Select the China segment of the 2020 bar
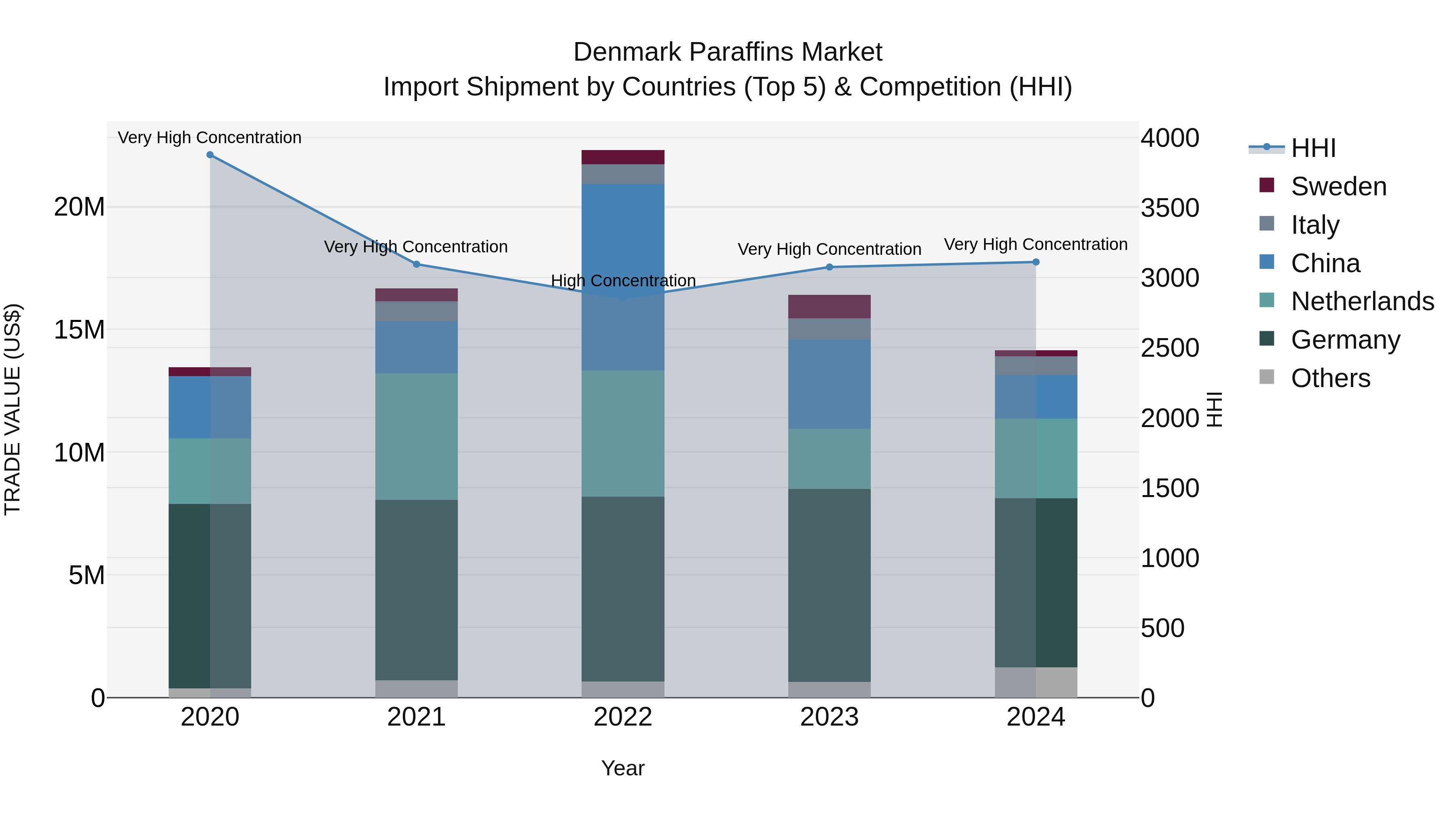 pyautogui.click(x=210, y=408)
